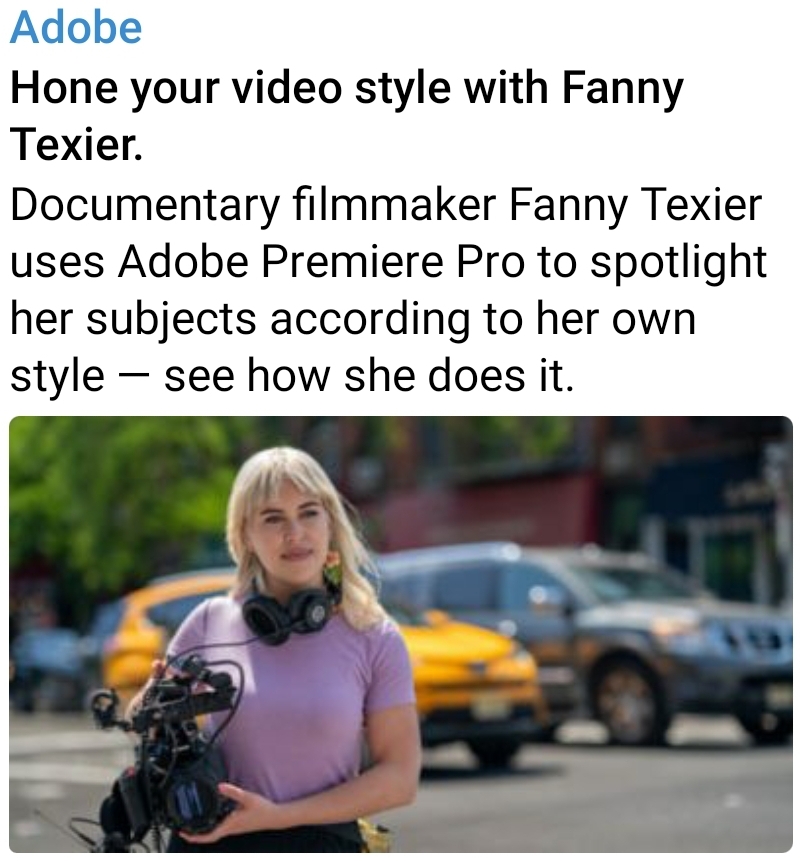Click the word "Documentary" starting the description
This screenshot has height=861, width=805.
click(x=145, y=206)
